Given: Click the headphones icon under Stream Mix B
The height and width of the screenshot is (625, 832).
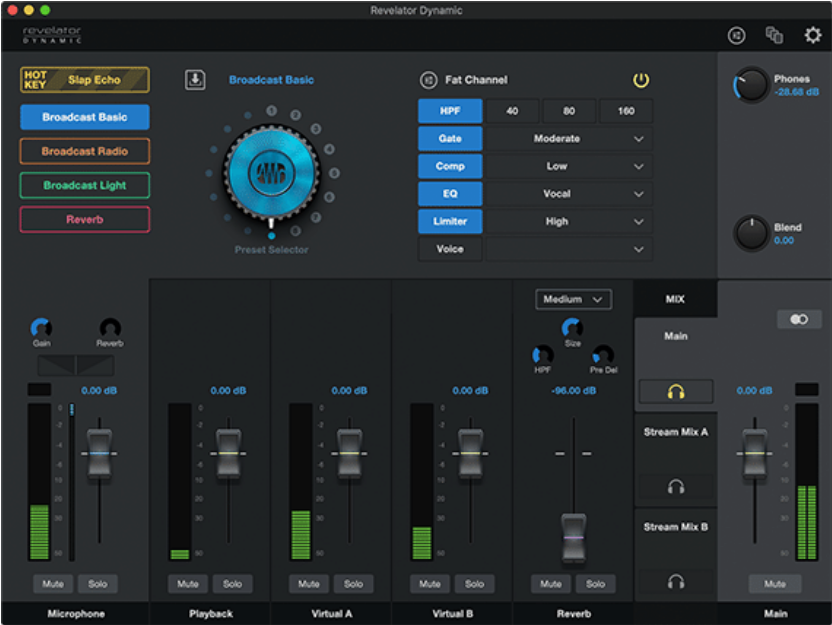Looking at the screenshot, I should pyautogui.click(x=676, y=581).
